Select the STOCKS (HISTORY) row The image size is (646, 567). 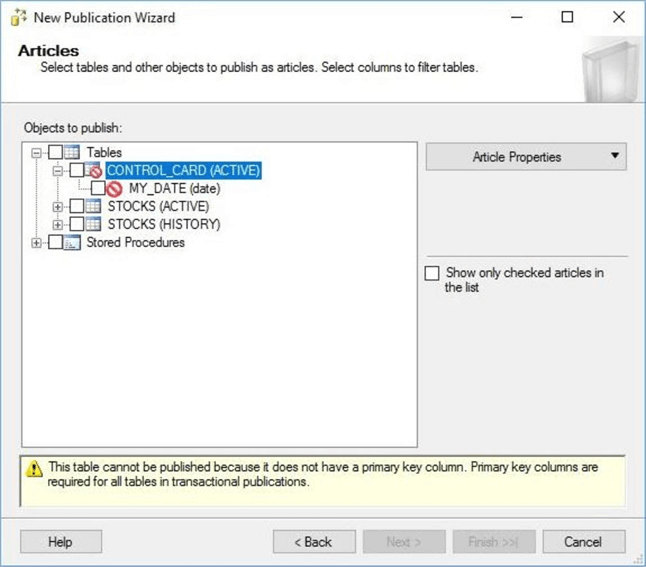(164, 224)
